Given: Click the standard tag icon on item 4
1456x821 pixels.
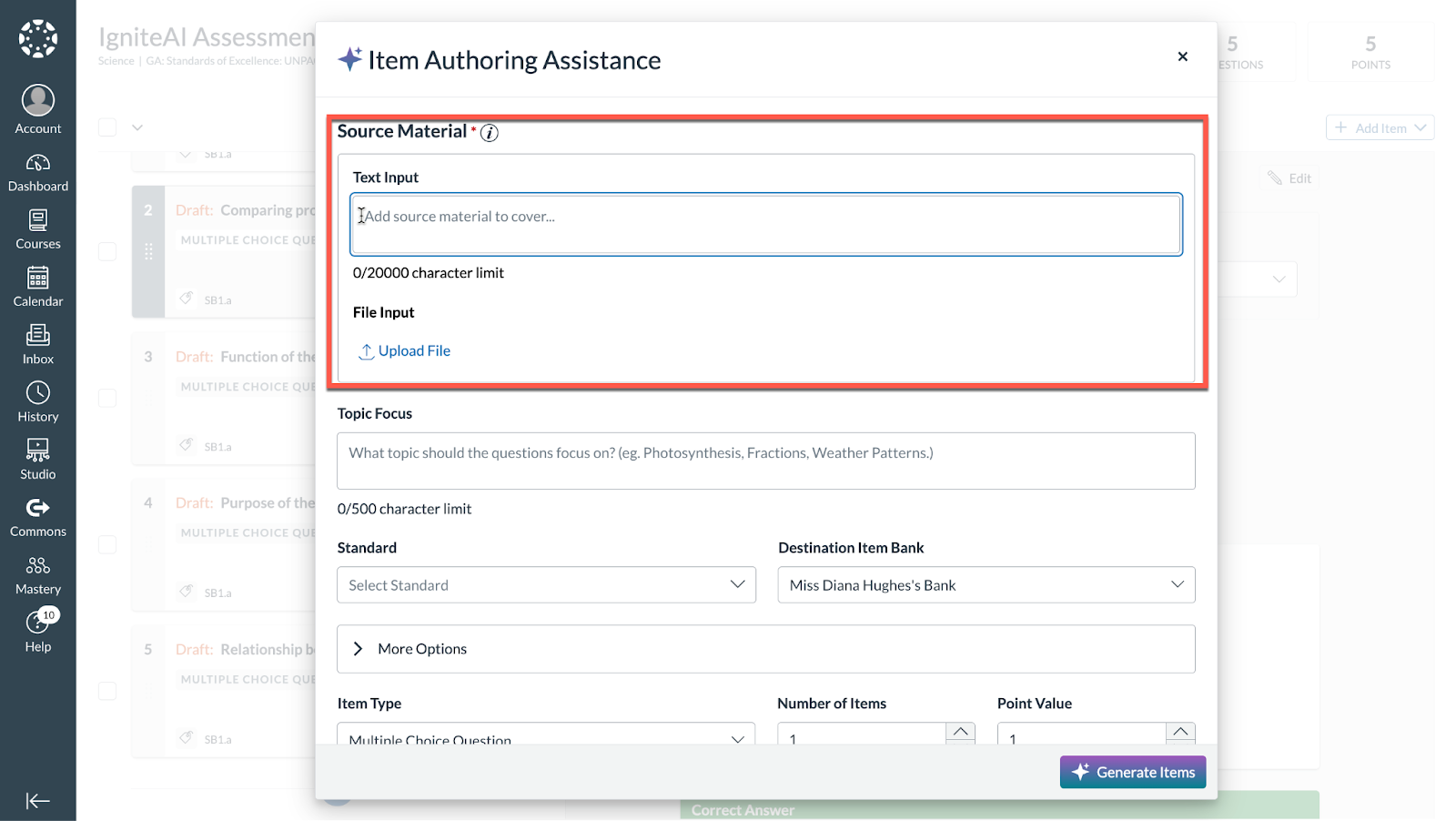Looking at the screenshot, I should click(187, 592).
